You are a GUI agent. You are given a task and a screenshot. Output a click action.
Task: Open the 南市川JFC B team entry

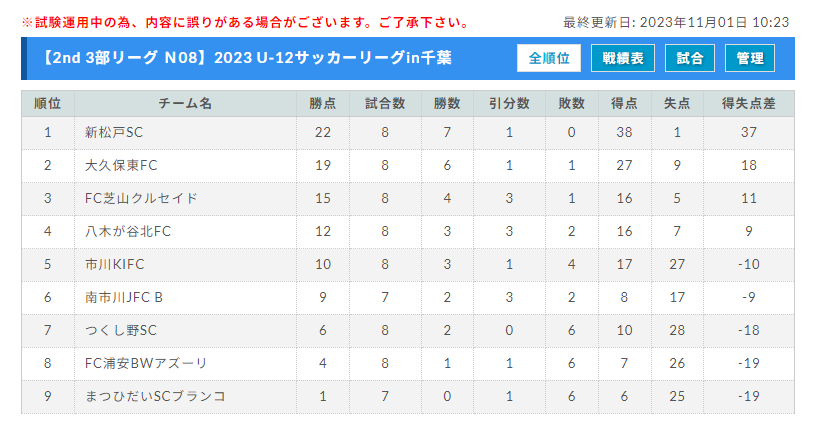(x=124, y=297)
